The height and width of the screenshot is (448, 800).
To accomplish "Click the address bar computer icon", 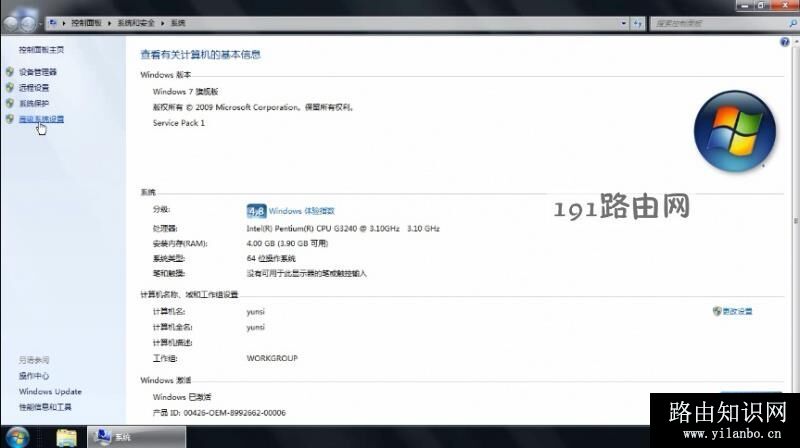I will pyautogui.click(x=53, y=23).
